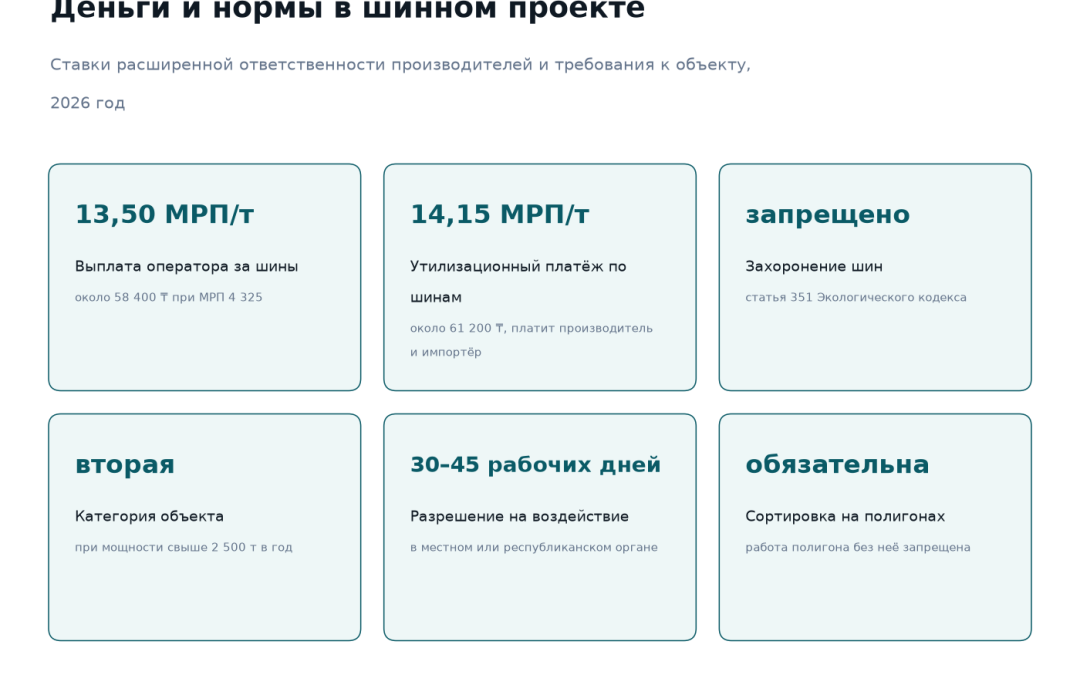Click the heading "Деньги и нормы в шинном проекте"
The height and width of the screenshot is (675, 1080).
[347, 10]
